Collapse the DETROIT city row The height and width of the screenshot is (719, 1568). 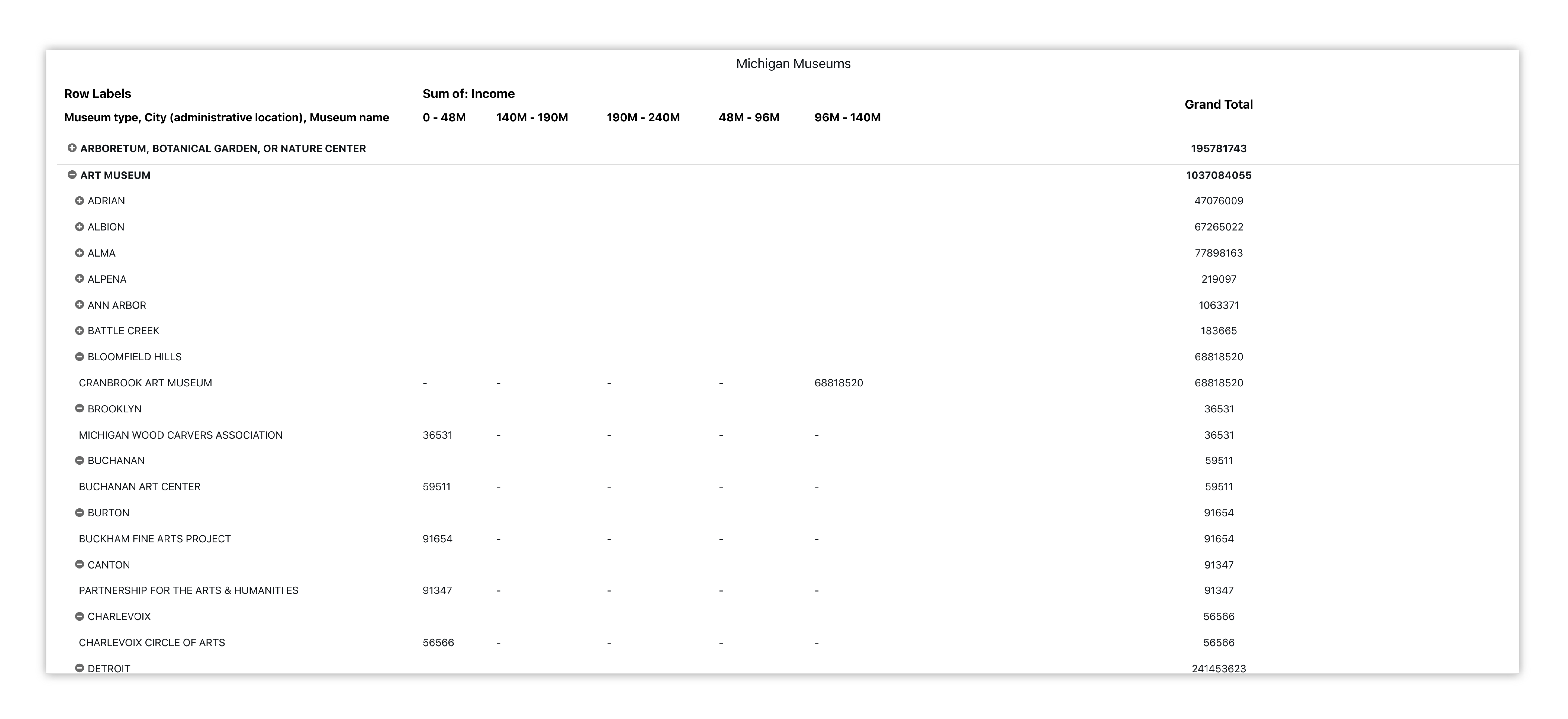[x=79, y=668]
